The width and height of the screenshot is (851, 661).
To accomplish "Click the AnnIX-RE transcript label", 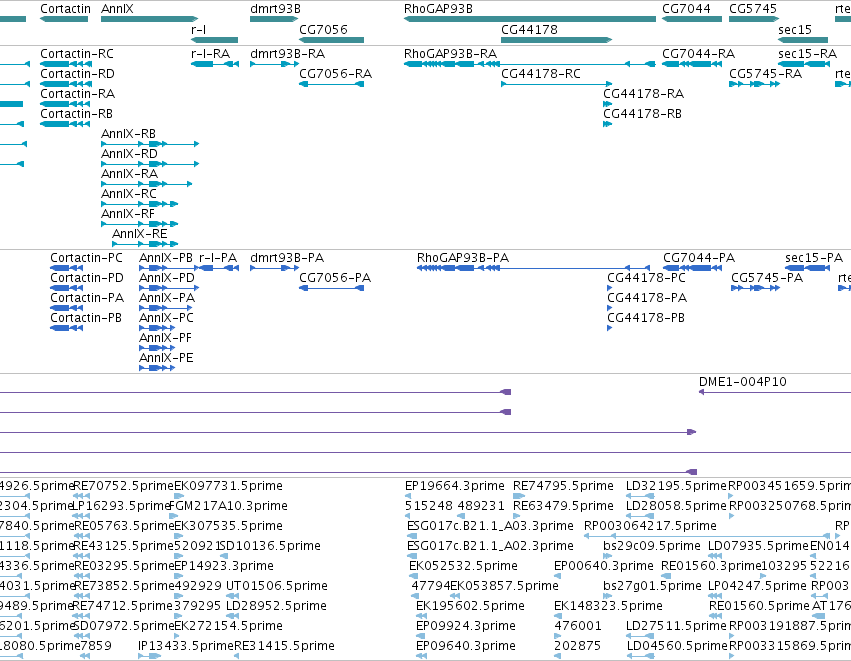I will 139,234.
